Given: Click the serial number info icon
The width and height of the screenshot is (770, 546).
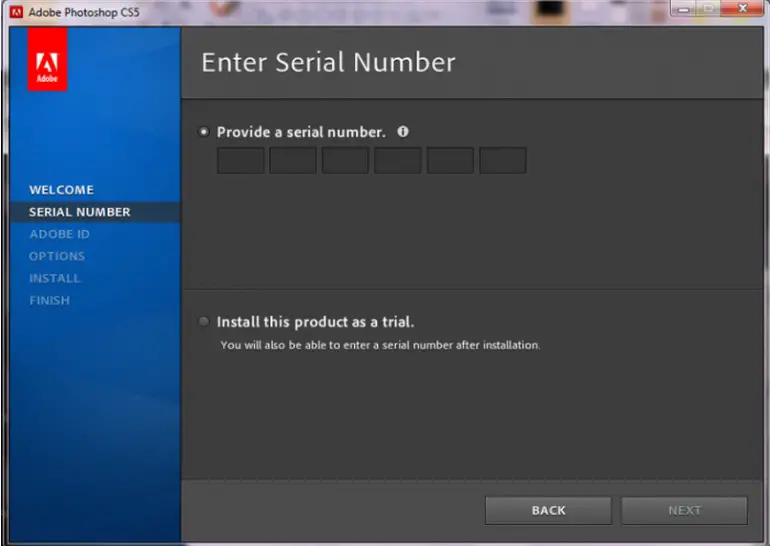Looking at the screenshot, I should pos(403,132).
